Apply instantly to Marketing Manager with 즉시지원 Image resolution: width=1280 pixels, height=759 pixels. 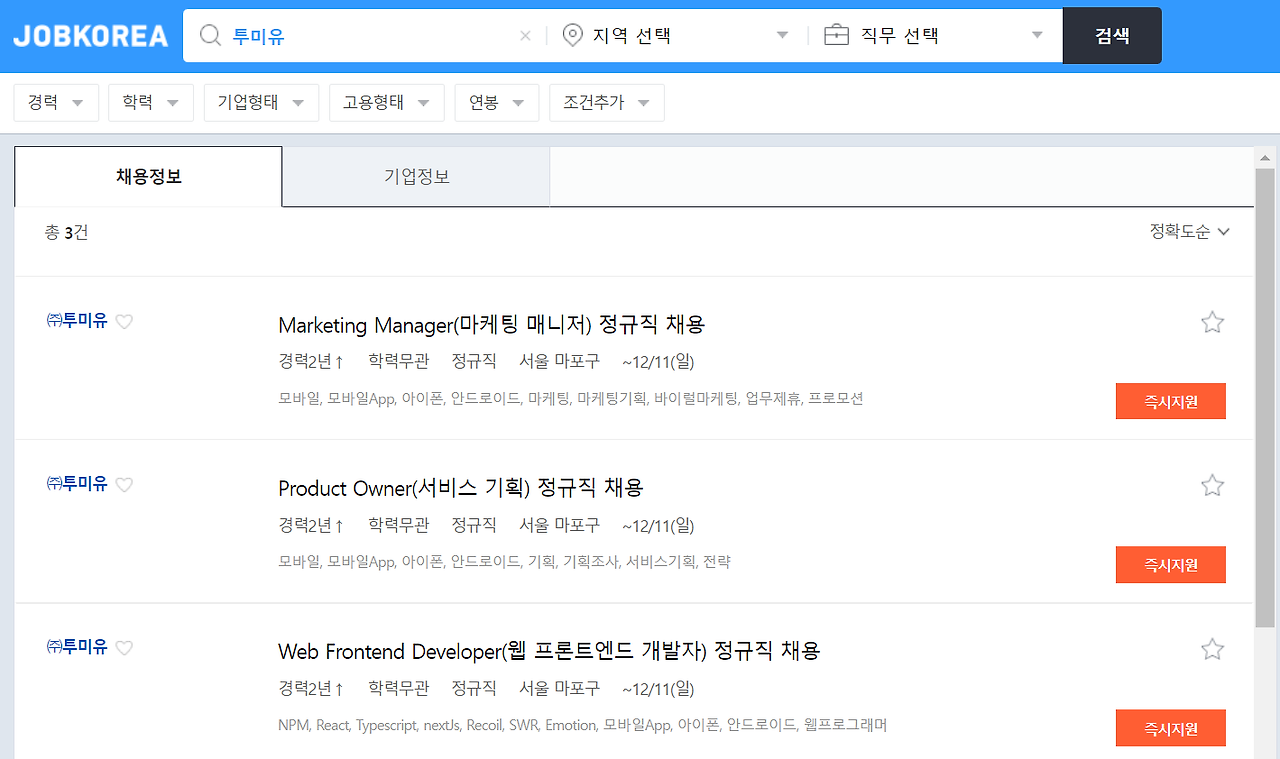pyautogui.click(x=1171, y=401)
